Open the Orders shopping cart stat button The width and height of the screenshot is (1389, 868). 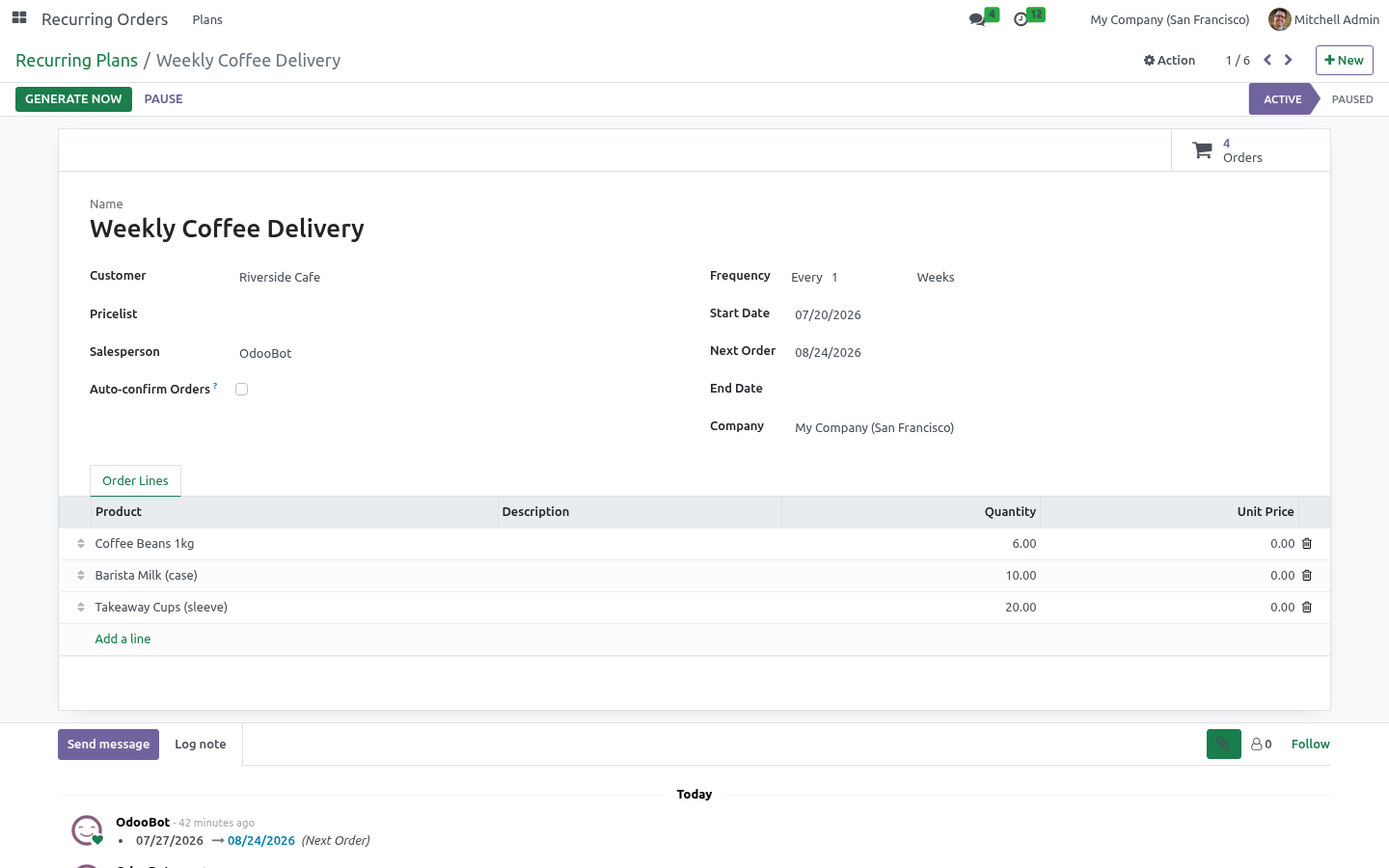[x=1250, y=150]
